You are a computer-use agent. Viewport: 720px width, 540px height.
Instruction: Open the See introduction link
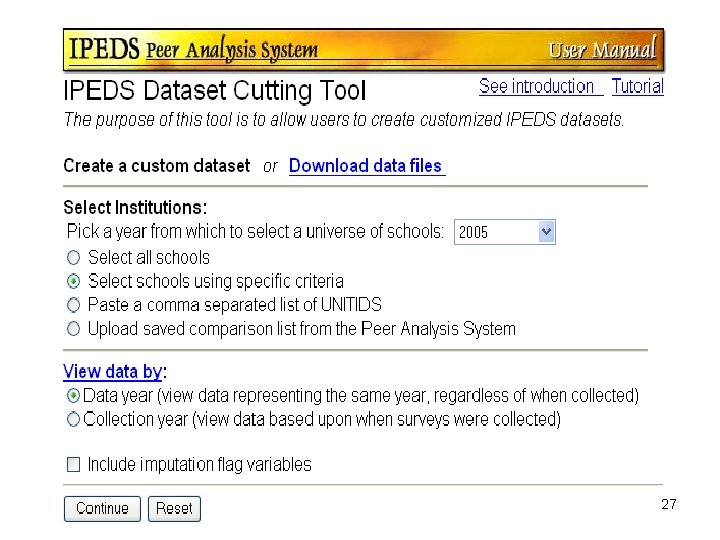coord(538,87)
